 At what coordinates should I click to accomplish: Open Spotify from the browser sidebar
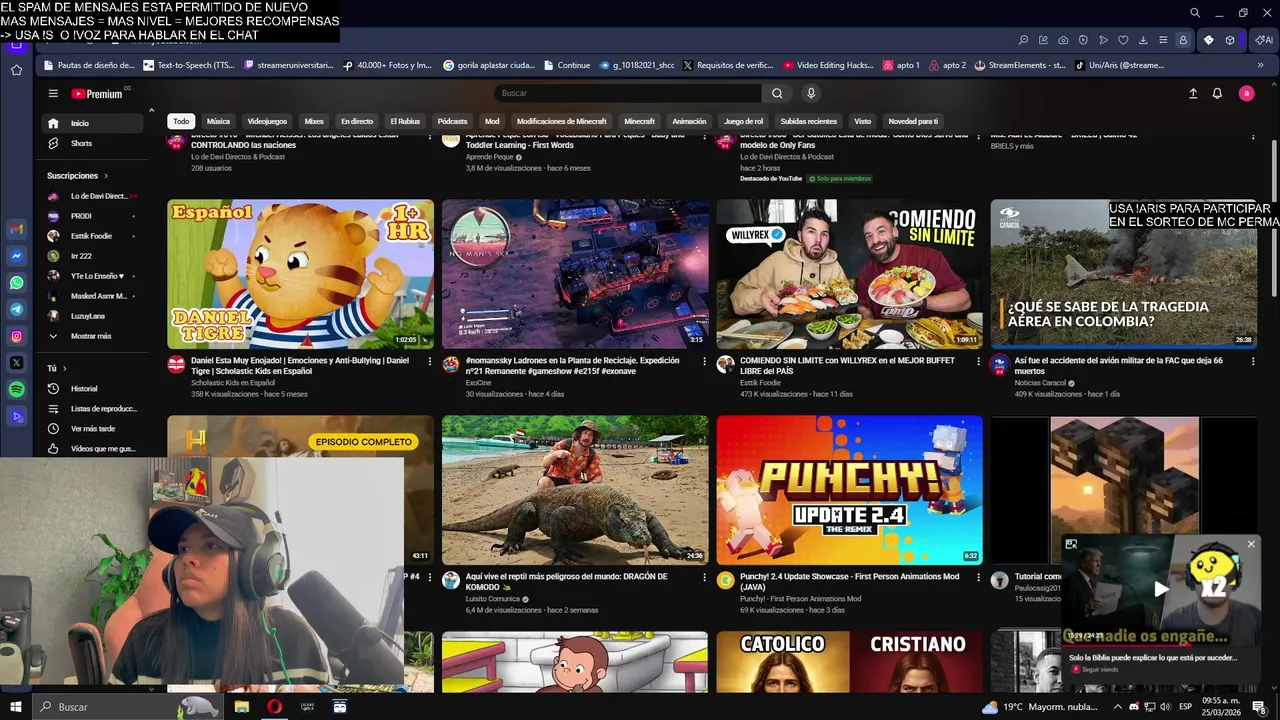tap(17, 390)
